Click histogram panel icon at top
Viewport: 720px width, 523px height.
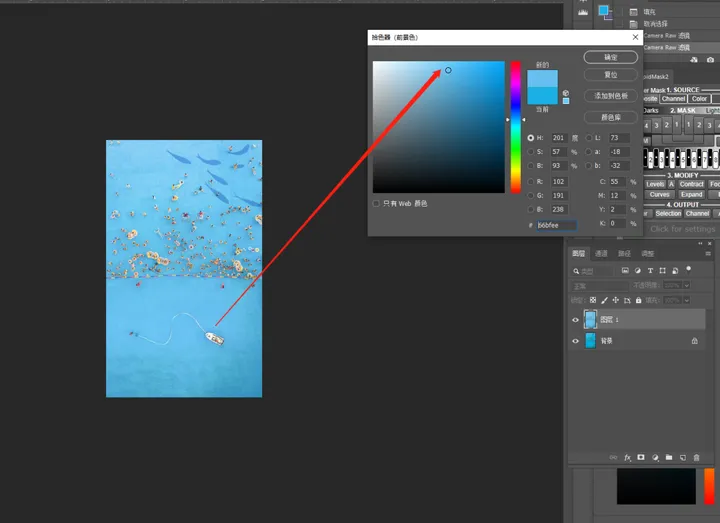[x=583, y=12]
